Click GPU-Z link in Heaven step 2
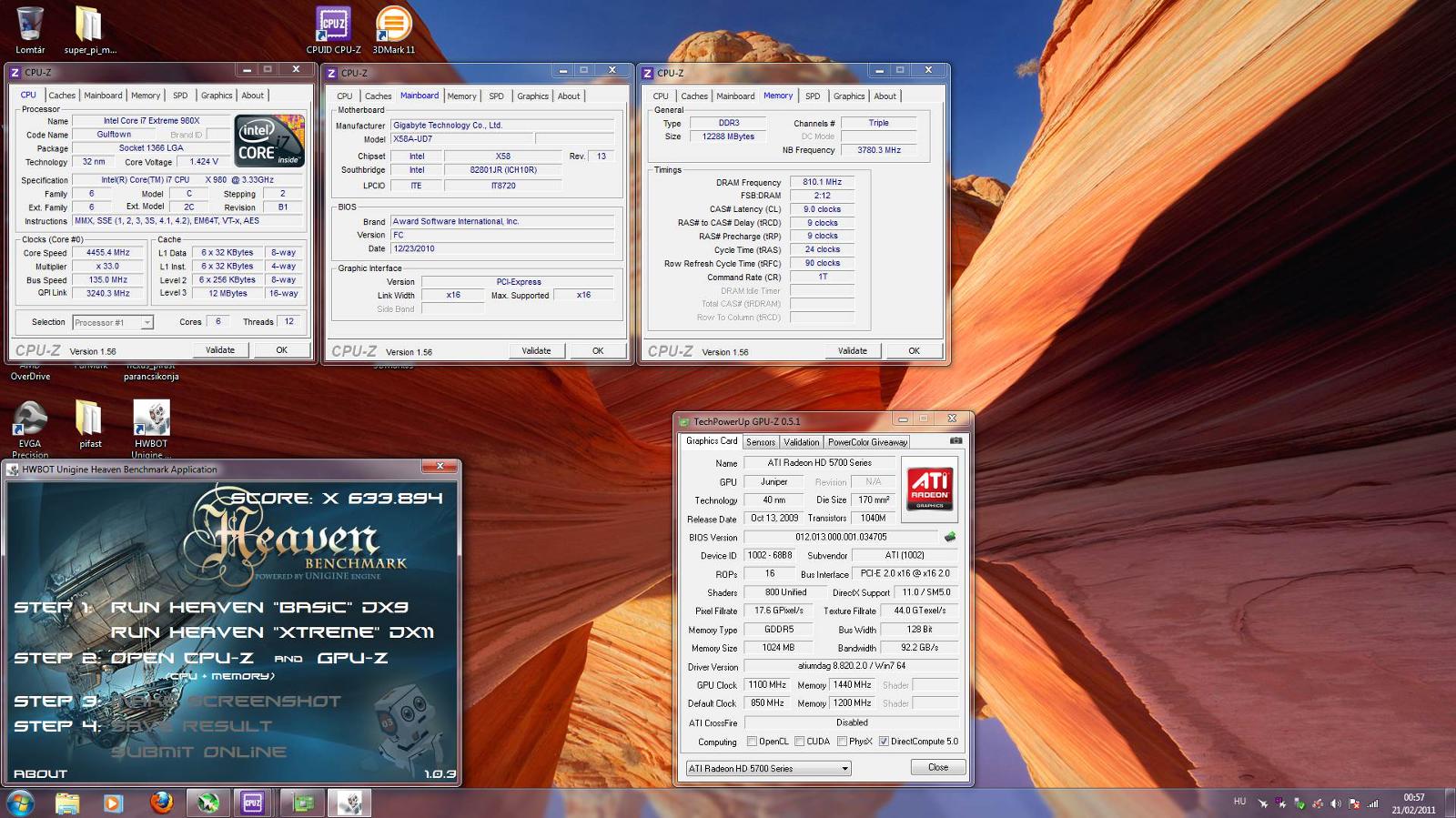1456x818 pixels. [353, 658]
